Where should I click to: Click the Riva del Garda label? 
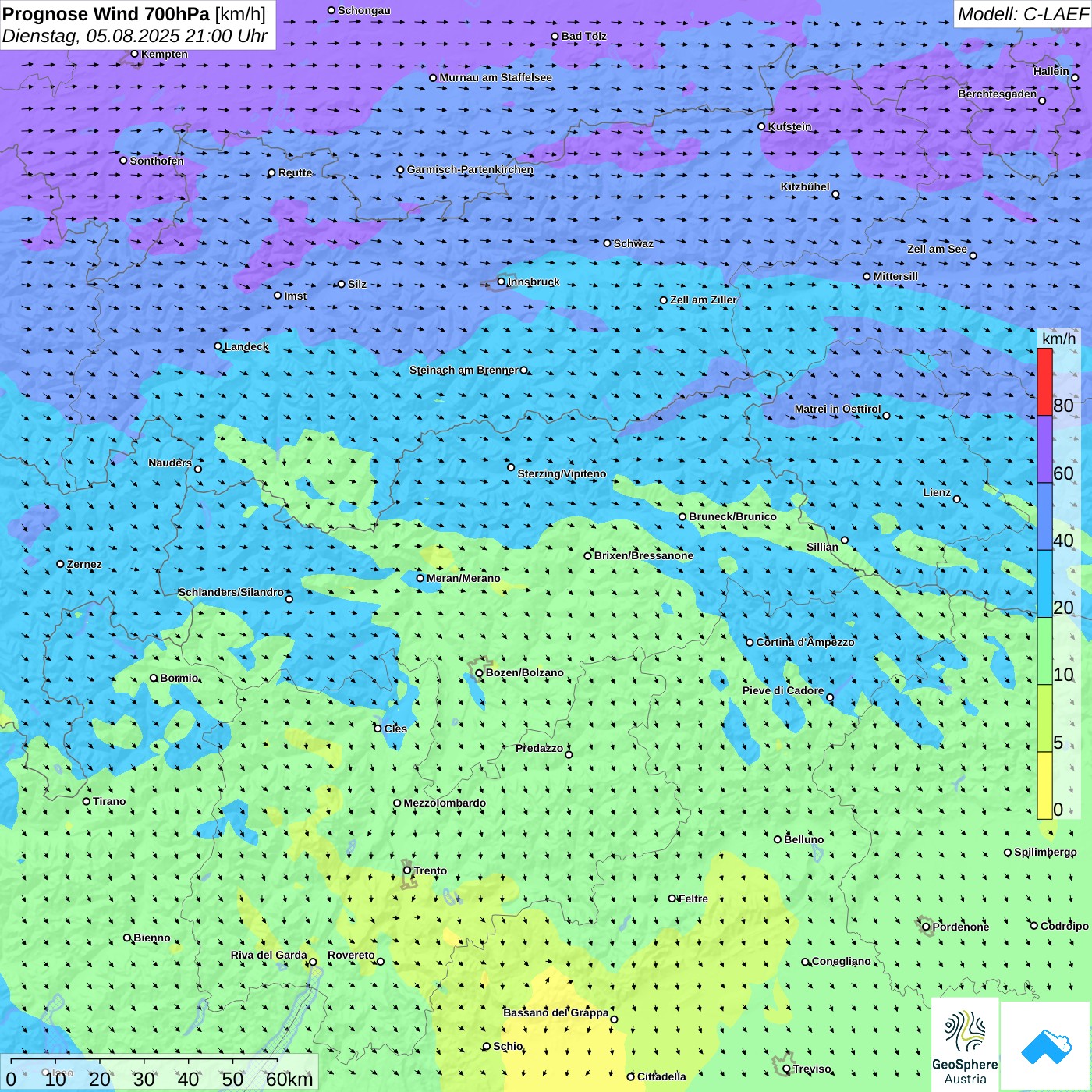coord(269,955)
